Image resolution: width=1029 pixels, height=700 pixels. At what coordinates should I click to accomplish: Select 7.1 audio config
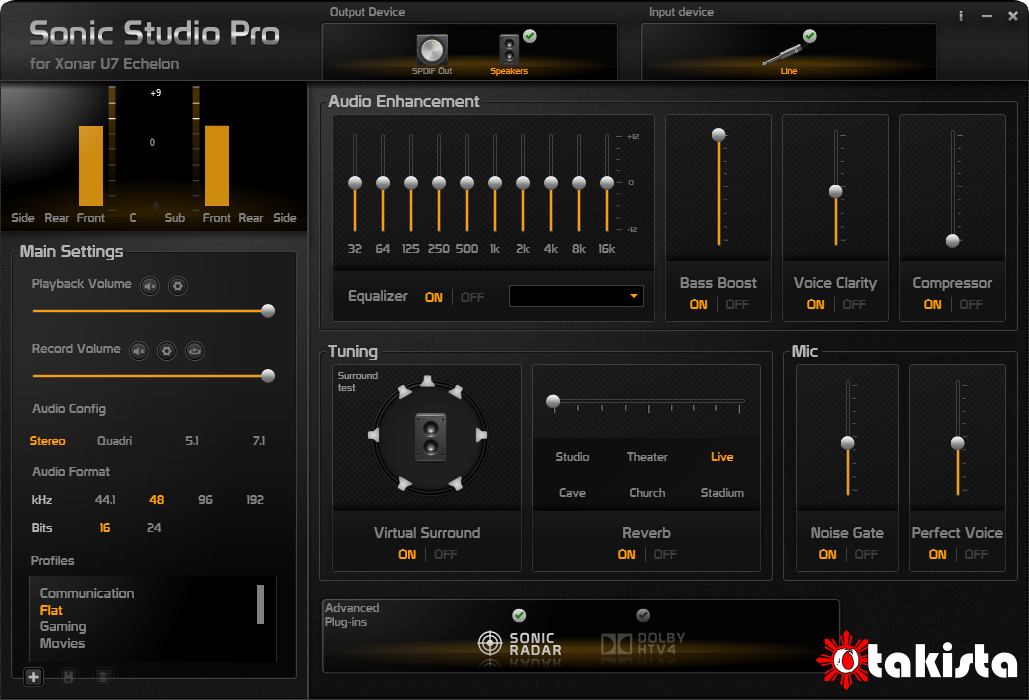pyautogui.click(x=259, y=441)
